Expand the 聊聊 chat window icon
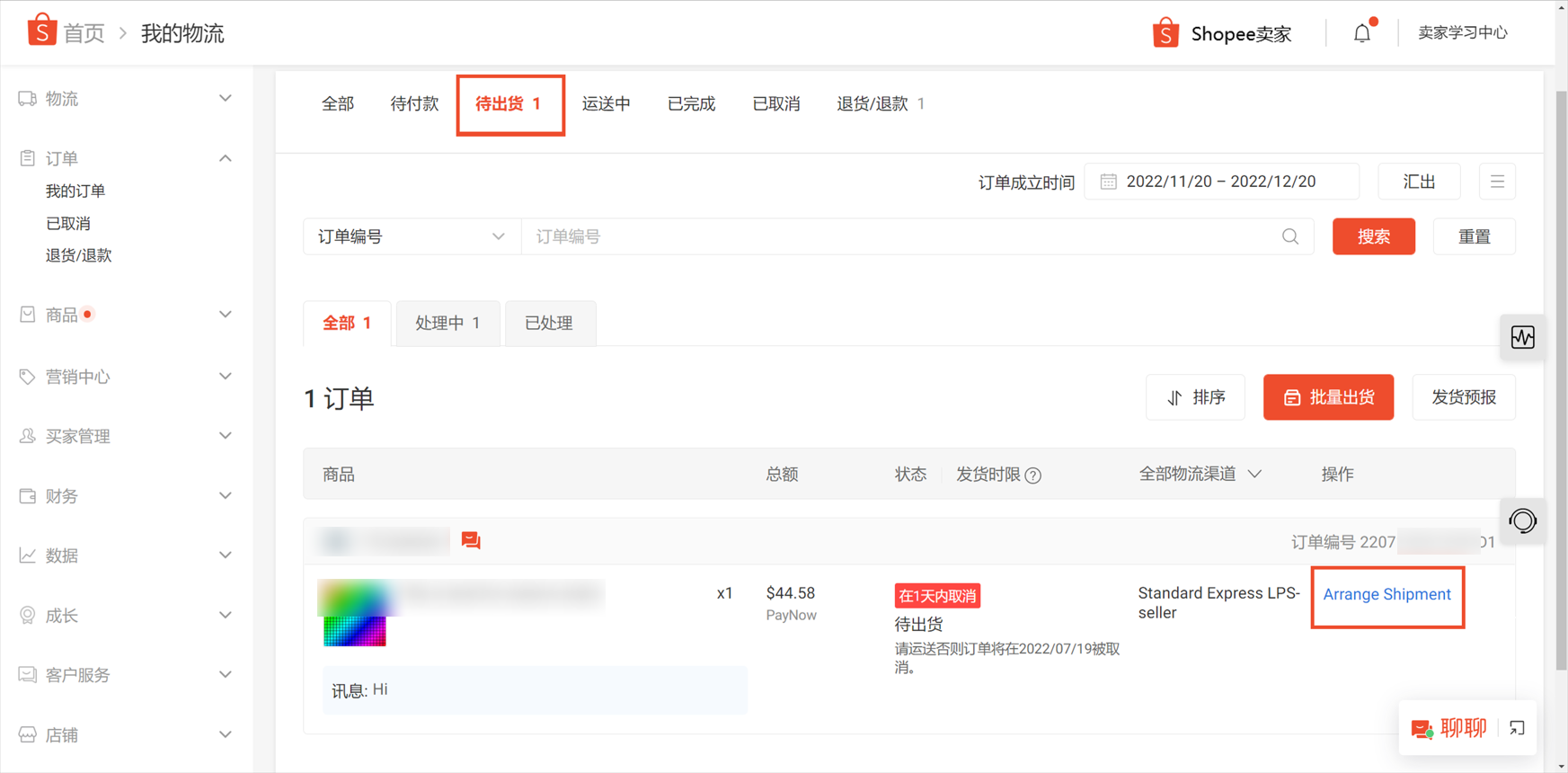The width and height of the screenshot is (1568, 773). pos(1518,728)
